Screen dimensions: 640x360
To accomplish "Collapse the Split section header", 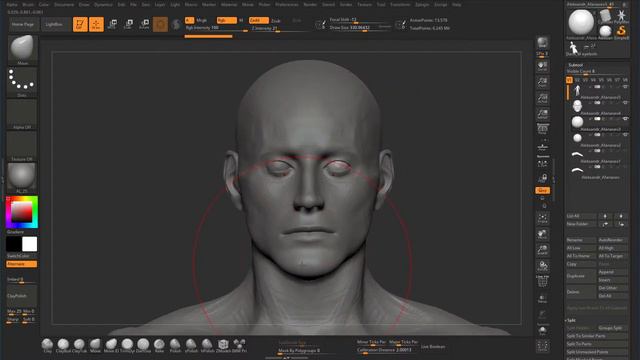I will click(571, 320).
